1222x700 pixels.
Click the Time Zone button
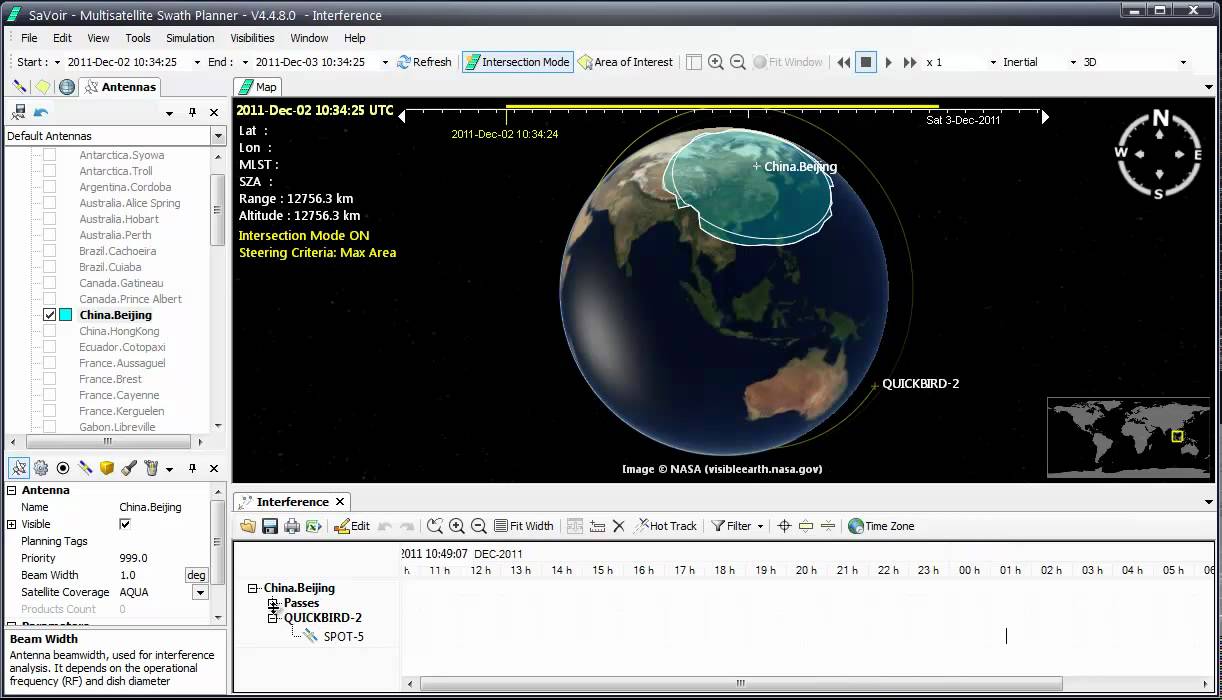[881, 526]
